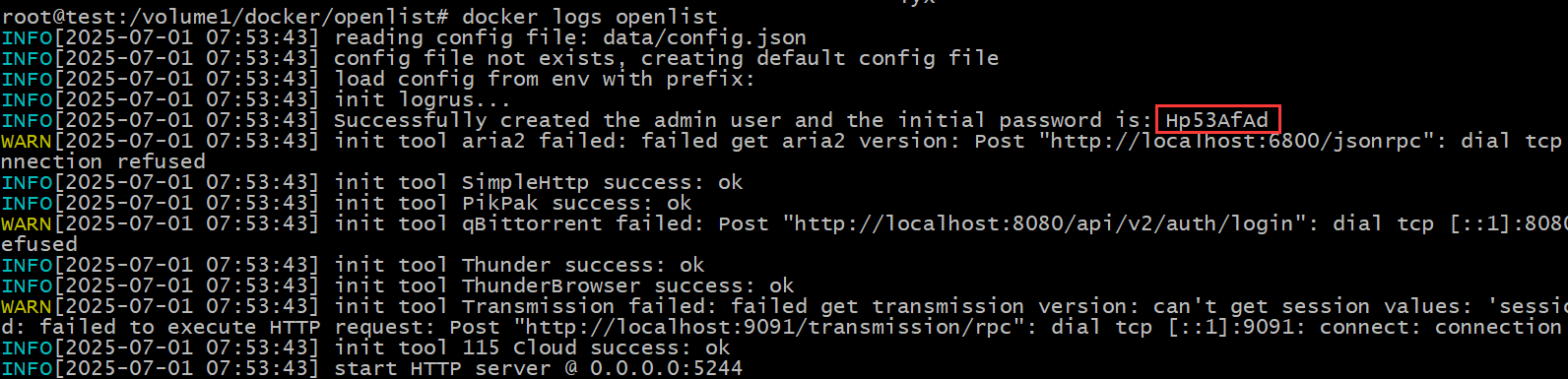The height and width of the screenshot is (379, 1568).
Task: Click 'load config from env with prefix' line
Action: [x=544, y=79]
